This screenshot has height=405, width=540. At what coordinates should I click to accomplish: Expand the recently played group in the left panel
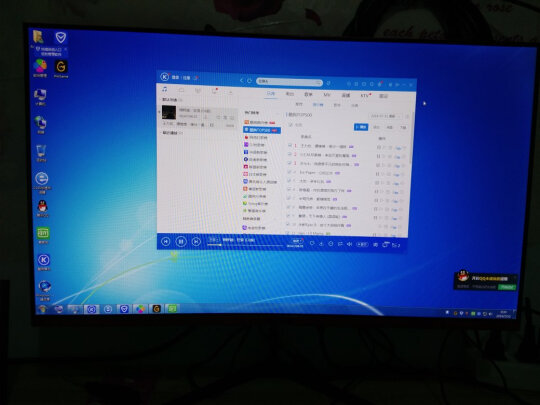click(170, 133)
